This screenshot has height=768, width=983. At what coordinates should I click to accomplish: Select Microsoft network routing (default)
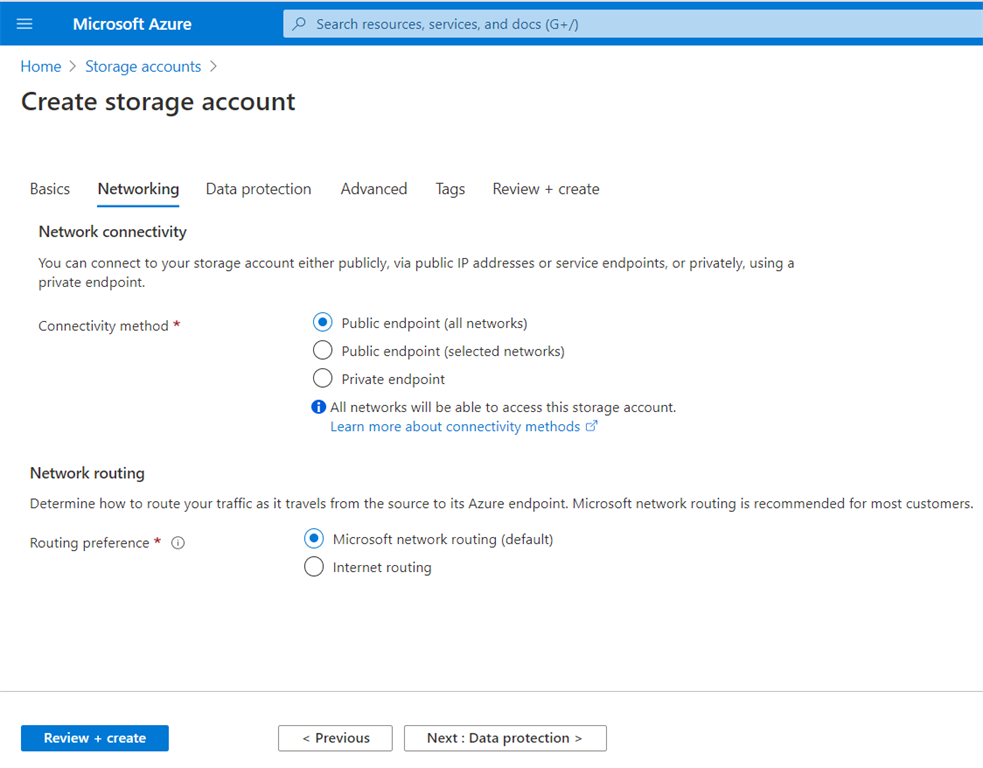(314, 539)
